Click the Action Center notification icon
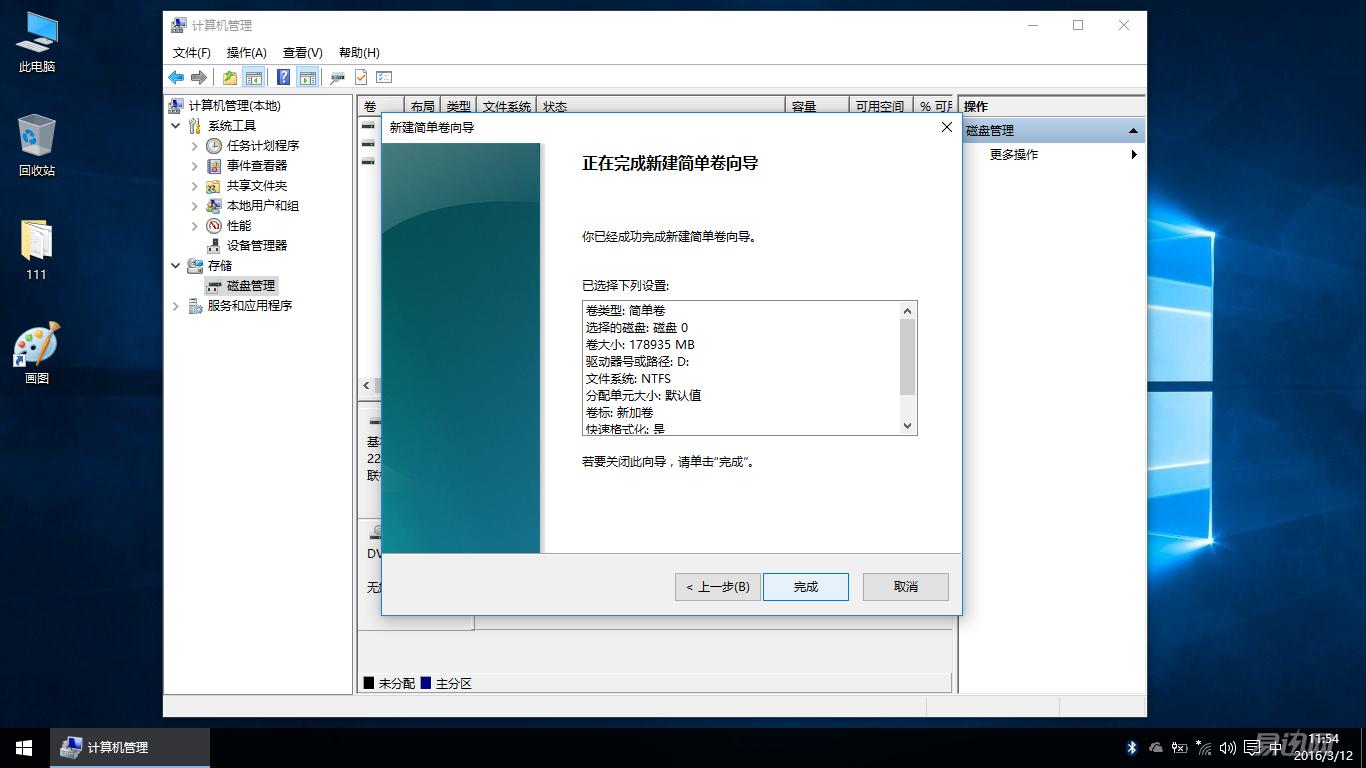The height and width of the screenshot is (768, 1366). click(1252, 748)
